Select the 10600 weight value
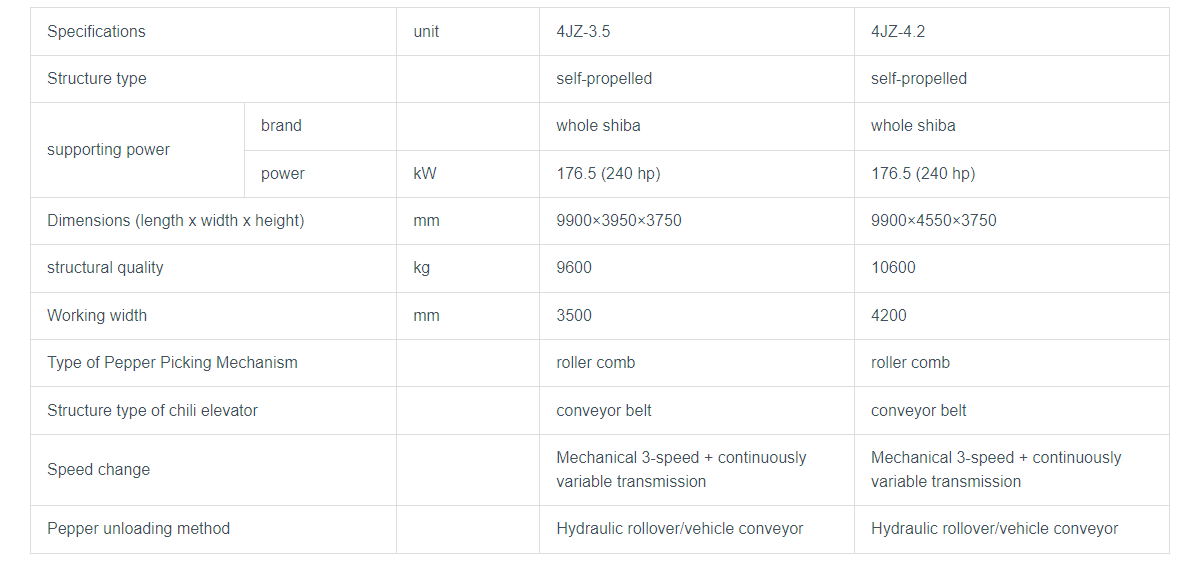Viewport: 1180px width, 568px height. [893, 268]
